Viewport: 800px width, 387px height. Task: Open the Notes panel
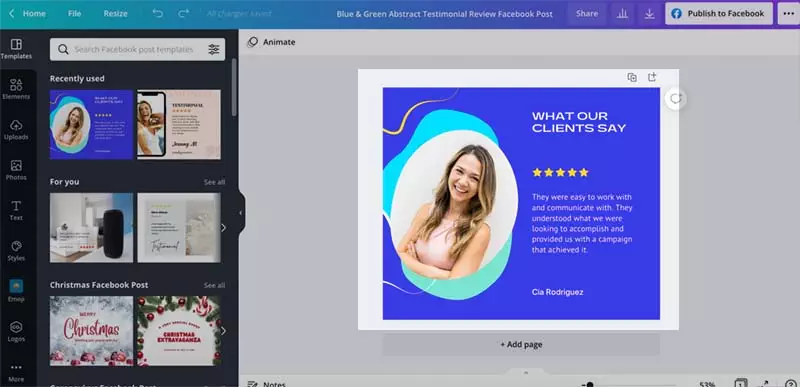(x=267, y=383)
